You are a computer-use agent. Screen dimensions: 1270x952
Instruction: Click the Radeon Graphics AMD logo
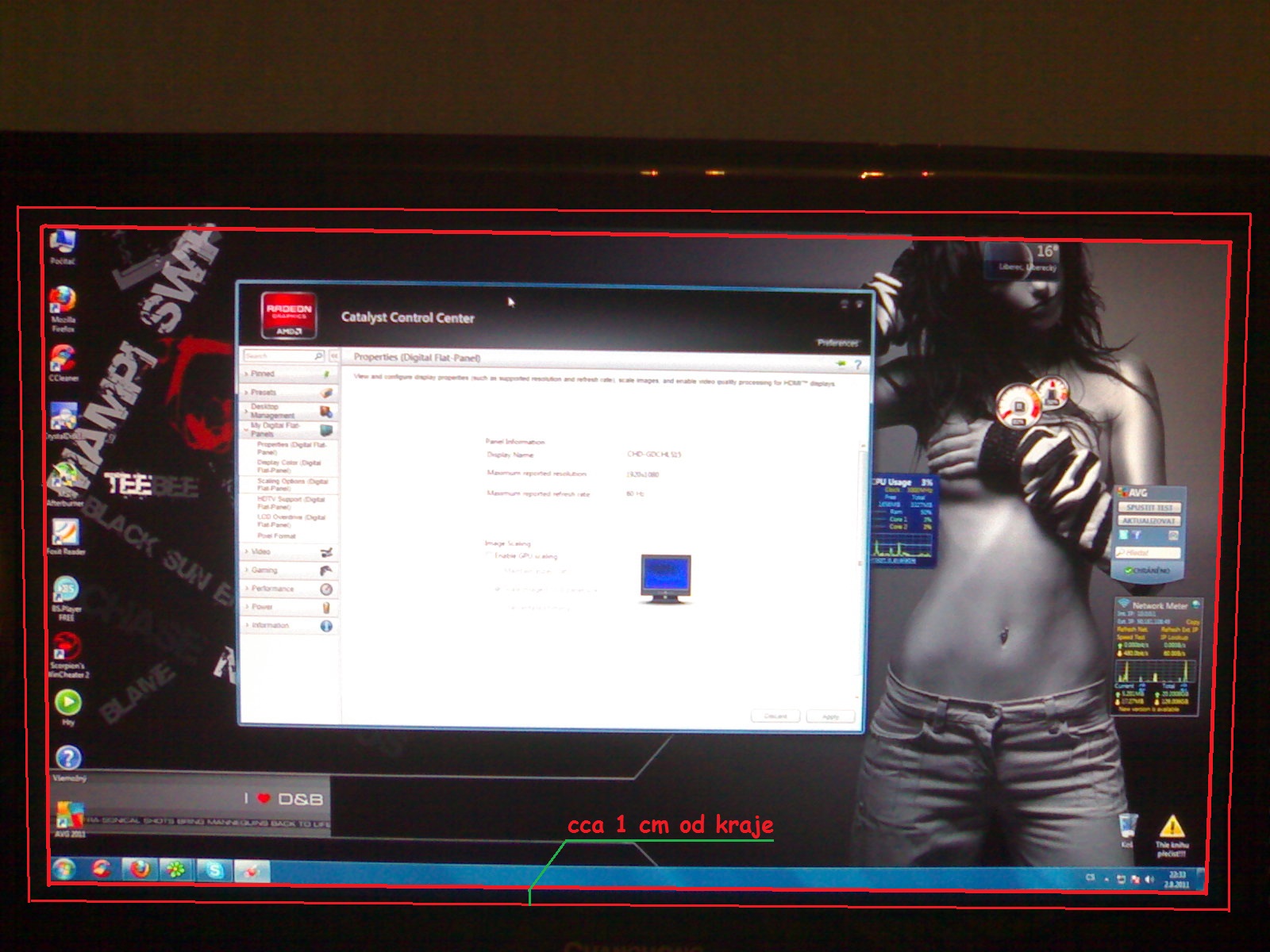coord(289,317)
